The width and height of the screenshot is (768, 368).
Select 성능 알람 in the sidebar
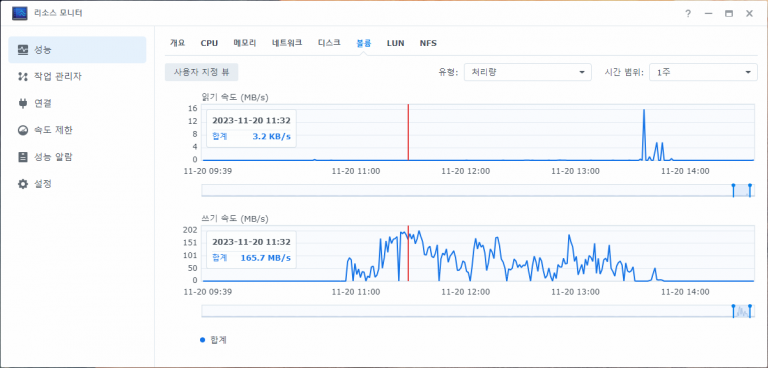coord(77,157)
